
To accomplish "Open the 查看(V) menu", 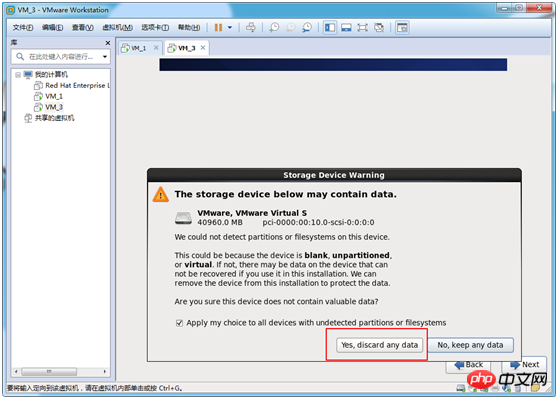I will (x=83, y=27).
